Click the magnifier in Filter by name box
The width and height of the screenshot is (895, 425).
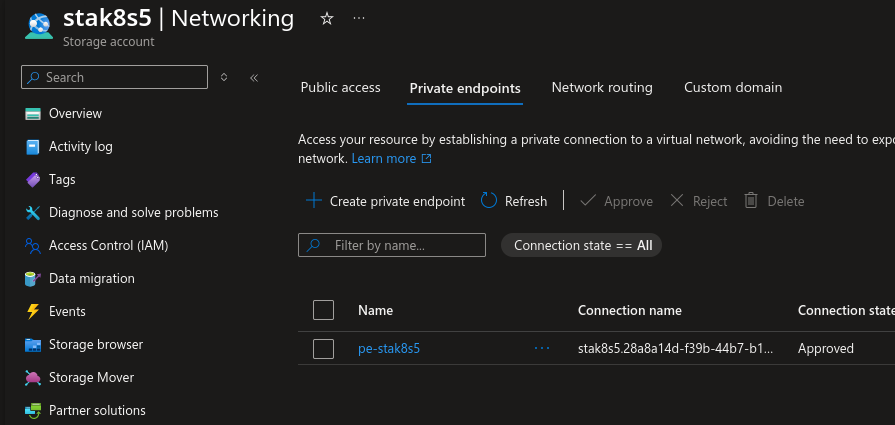[x=313, y=245]
